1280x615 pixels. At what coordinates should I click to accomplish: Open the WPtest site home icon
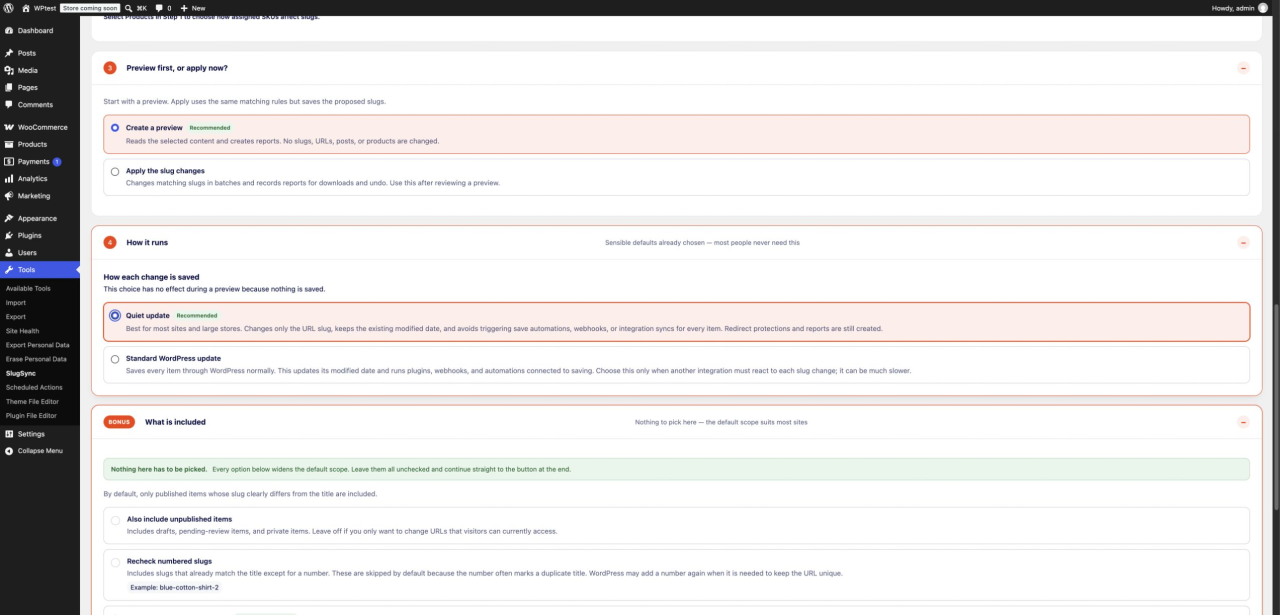pos(25,7)
